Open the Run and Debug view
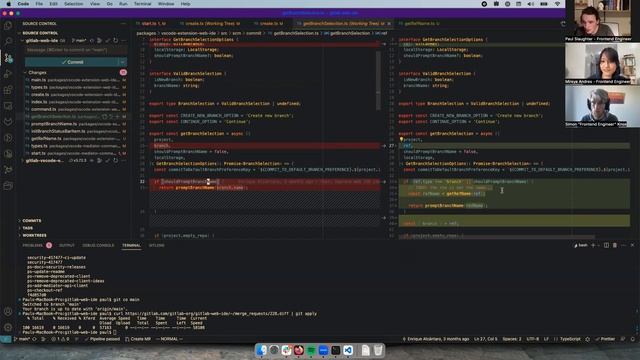Image resolution: width=640 pixels, height=360 pixels. coord(8,74)
